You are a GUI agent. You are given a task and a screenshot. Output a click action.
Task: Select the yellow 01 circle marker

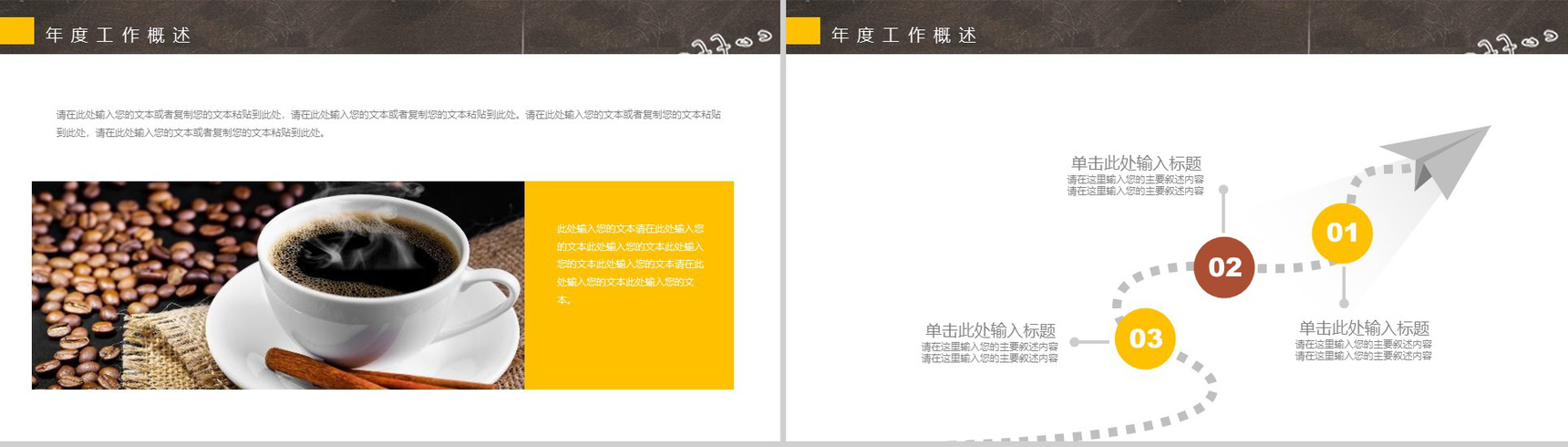(1342, 233)
